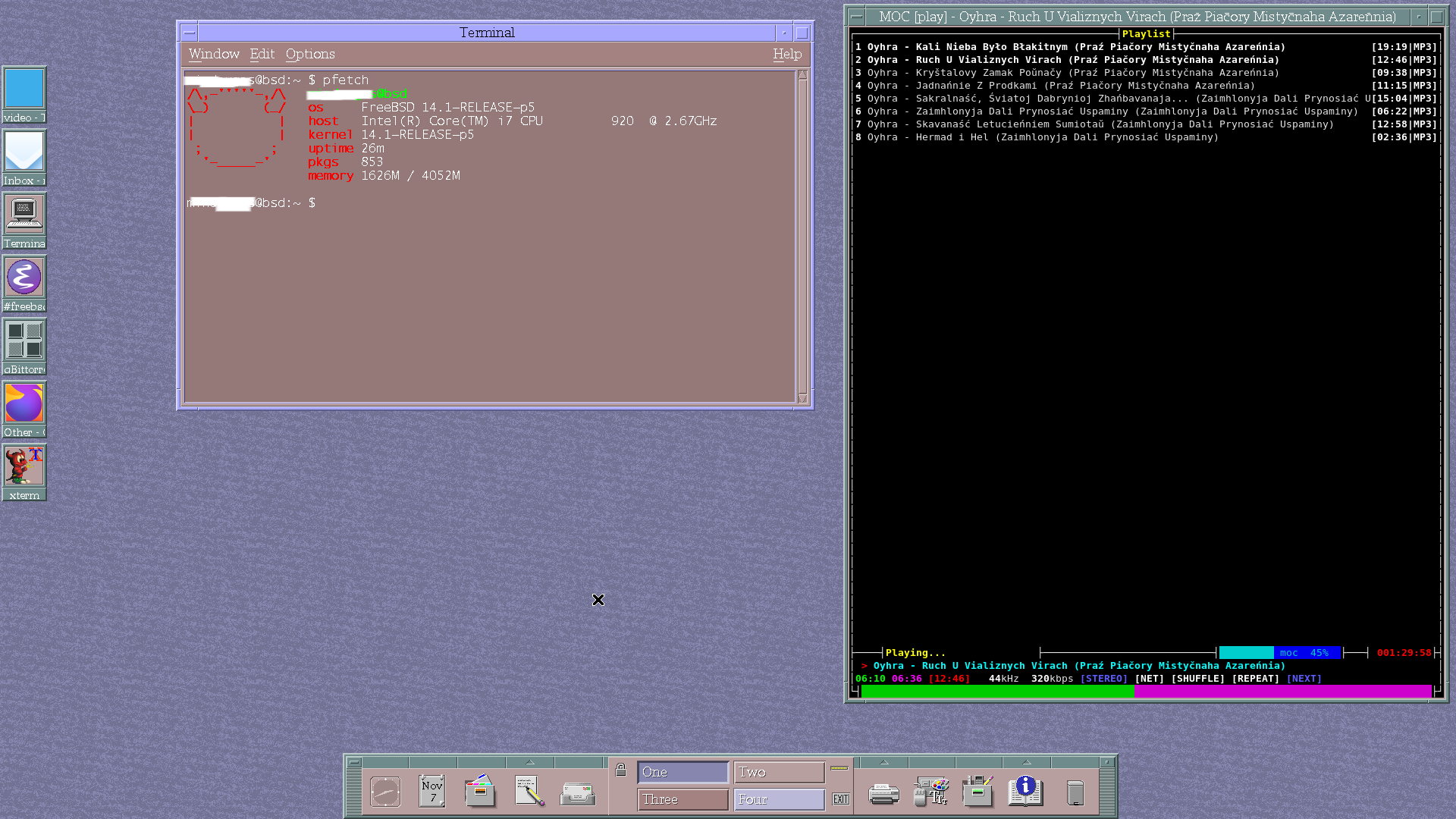Image resolution: width=1456 pixels, height=819 pixels.
Task: Open the Mailer inbox tray icon
Action: point(578,794)
